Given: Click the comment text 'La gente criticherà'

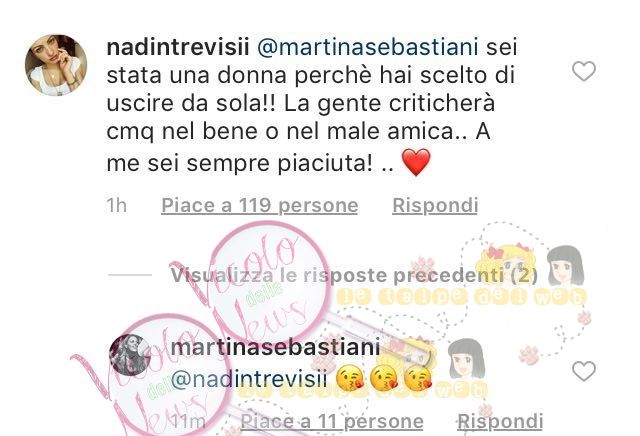Looking at the screenshot, I should 389,103.
